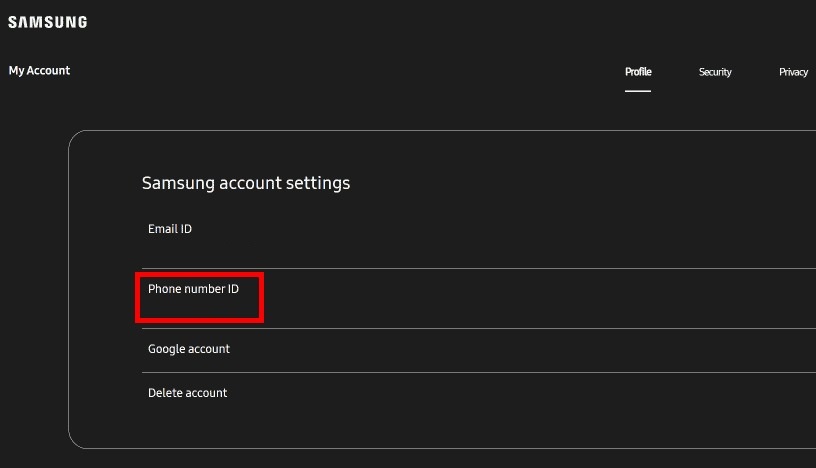Click the blank space right of Delete account

[x=520, y=393]
